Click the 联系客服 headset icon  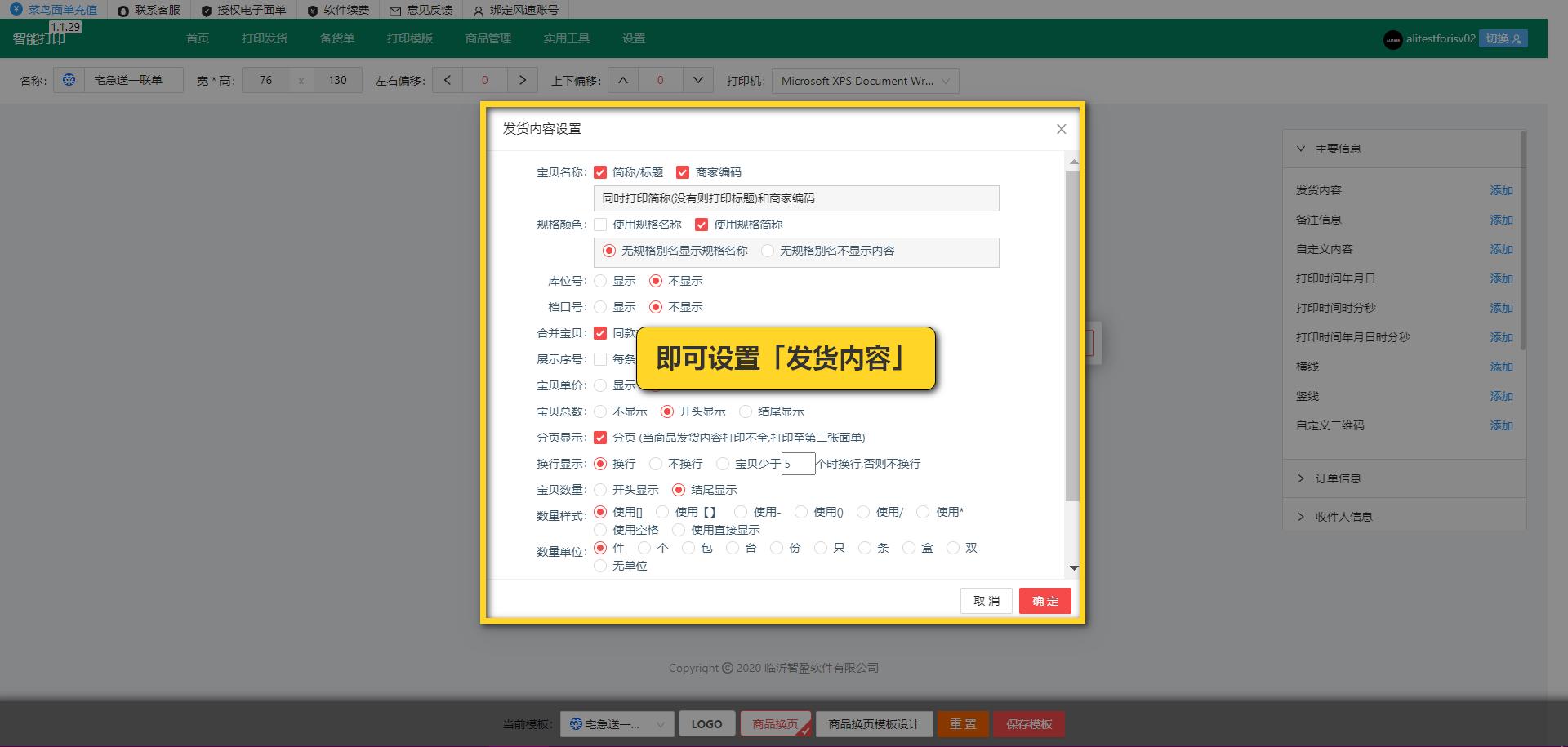[123, 10]
